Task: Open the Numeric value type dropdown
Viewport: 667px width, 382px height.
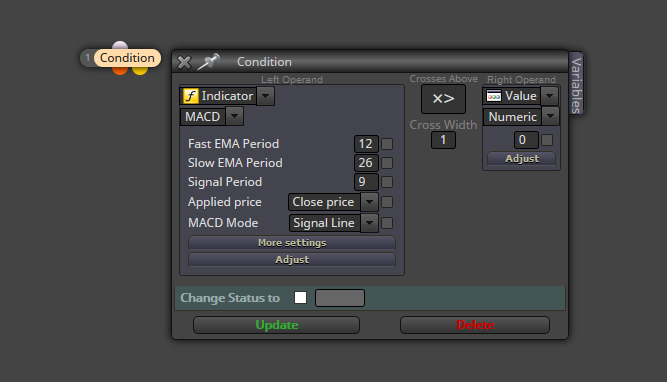Action: [550, 116]
